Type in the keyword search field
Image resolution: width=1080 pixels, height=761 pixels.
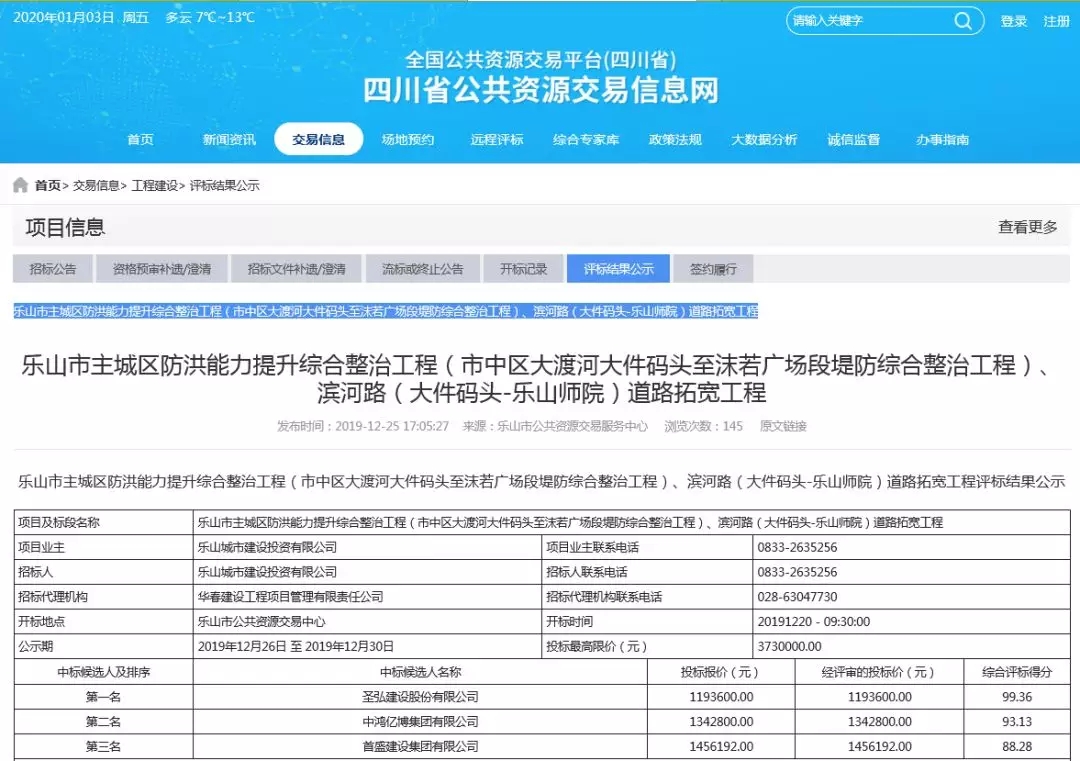(x=865, y=21)
